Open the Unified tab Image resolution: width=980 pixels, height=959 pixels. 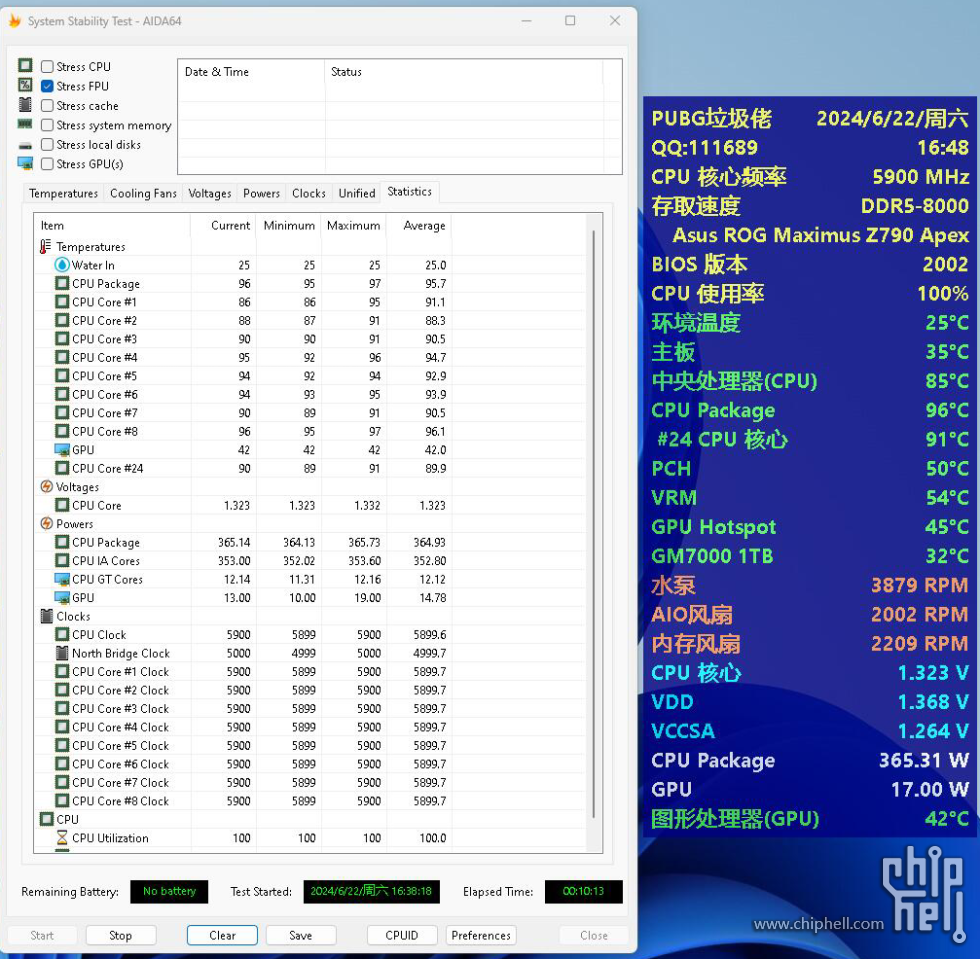point(357,193)
